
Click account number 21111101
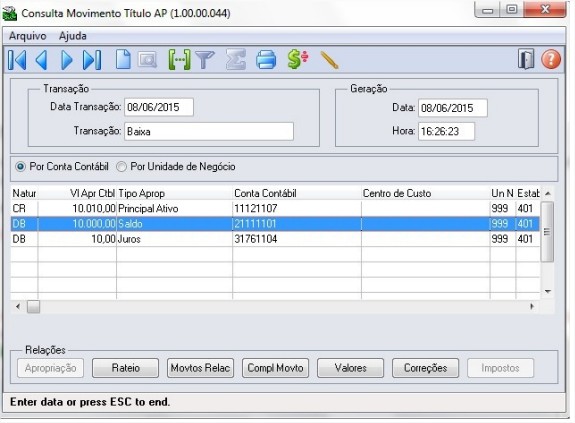tap(255, 224)
